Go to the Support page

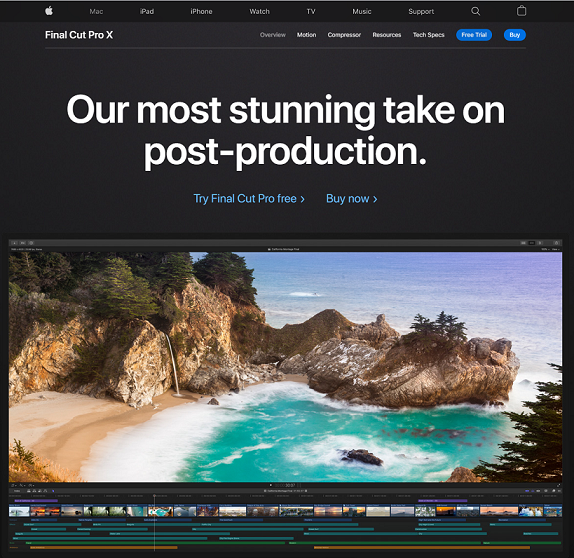421,11
